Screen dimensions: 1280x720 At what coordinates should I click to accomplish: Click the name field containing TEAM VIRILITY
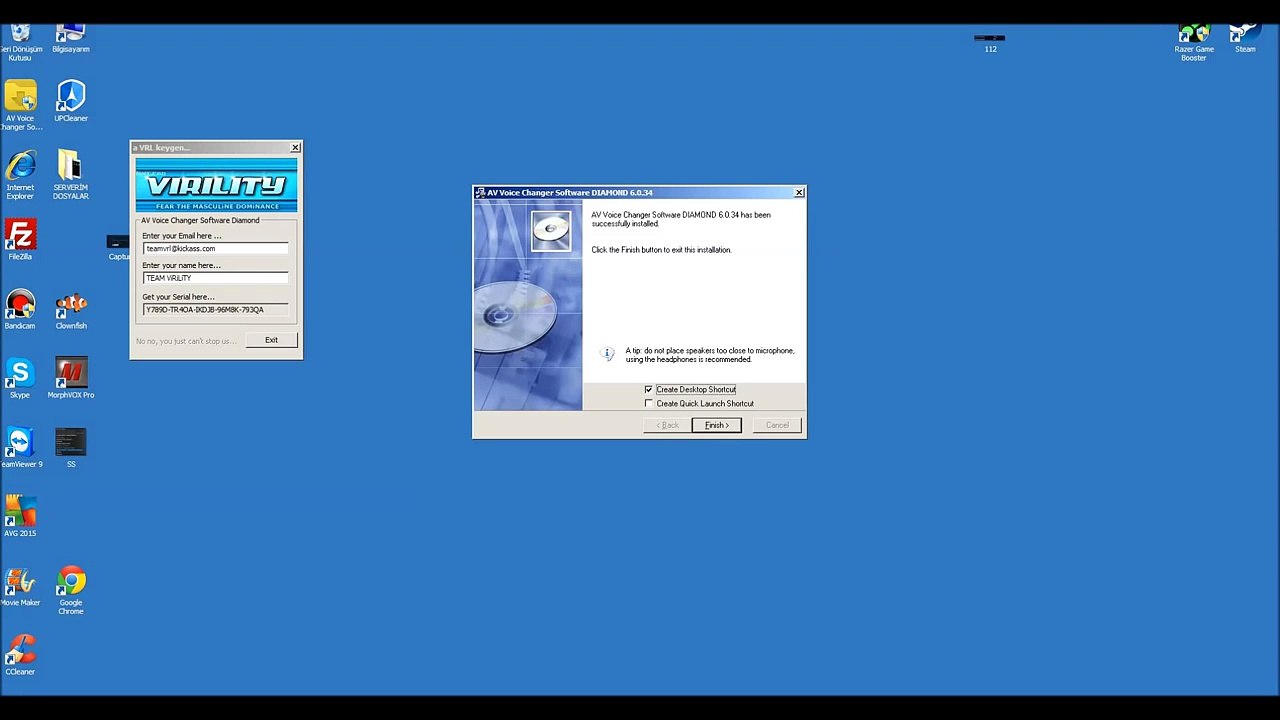(216, 278)
